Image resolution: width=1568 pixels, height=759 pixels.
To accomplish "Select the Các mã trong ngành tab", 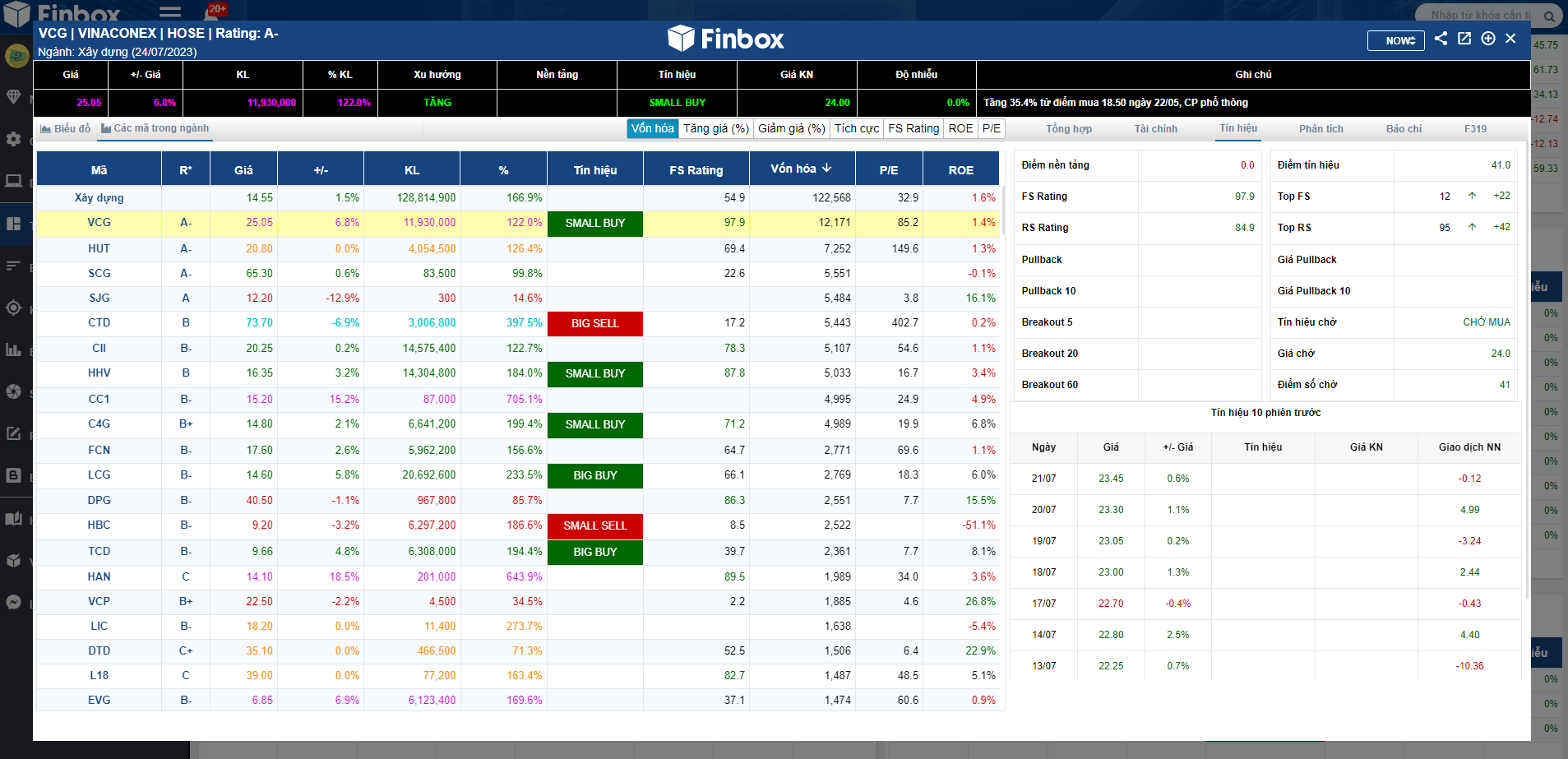I will pyautogui.click(x=155, y=128).
